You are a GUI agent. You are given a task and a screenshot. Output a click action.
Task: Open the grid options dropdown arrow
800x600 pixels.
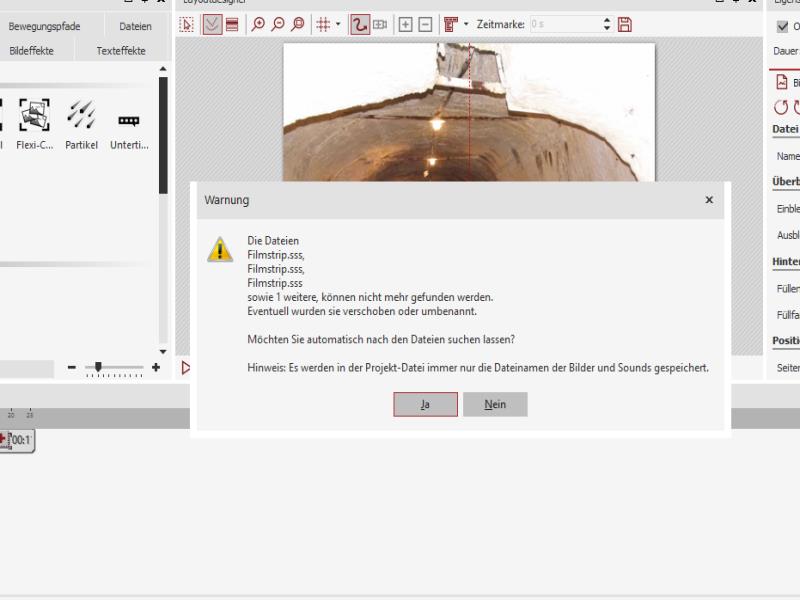click(338, 24)
